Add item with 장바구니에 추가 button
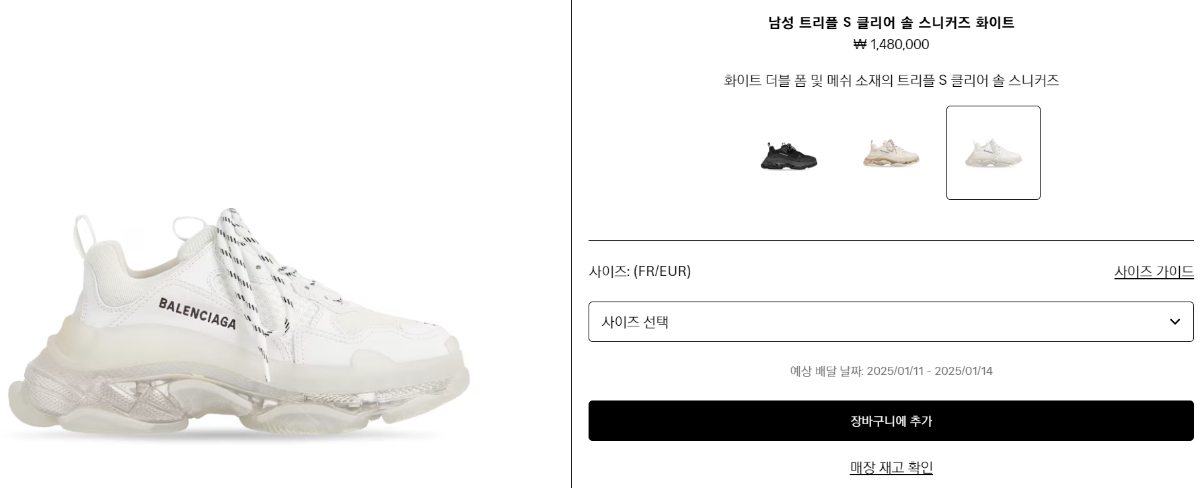Viewport: 1200px width, 488px height. pyautogui.click(x=891, y=421)
